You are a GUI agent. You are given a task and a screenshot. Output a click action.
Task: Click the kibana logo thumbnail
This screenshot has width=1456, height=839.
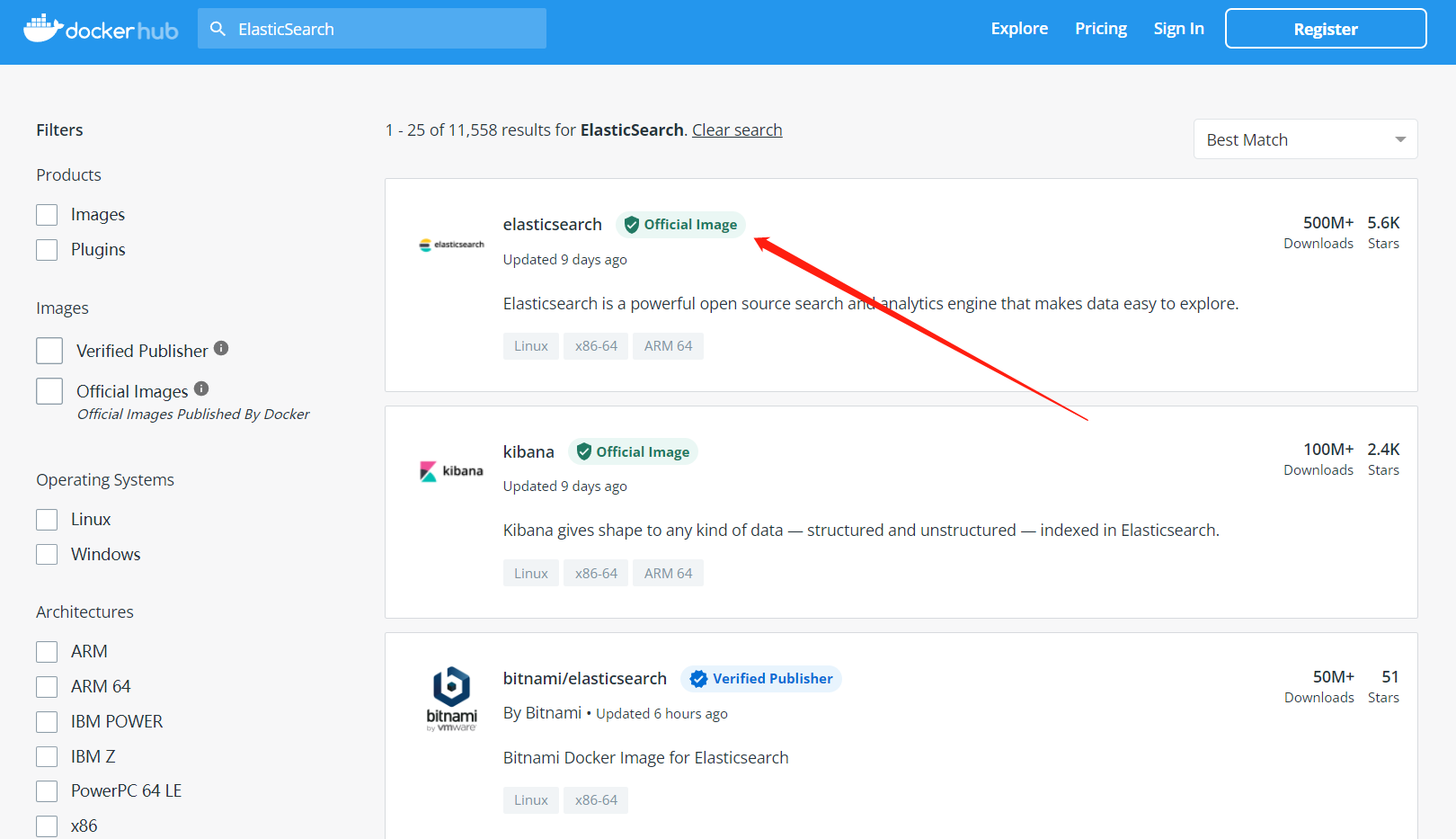(x=451, y=471)
